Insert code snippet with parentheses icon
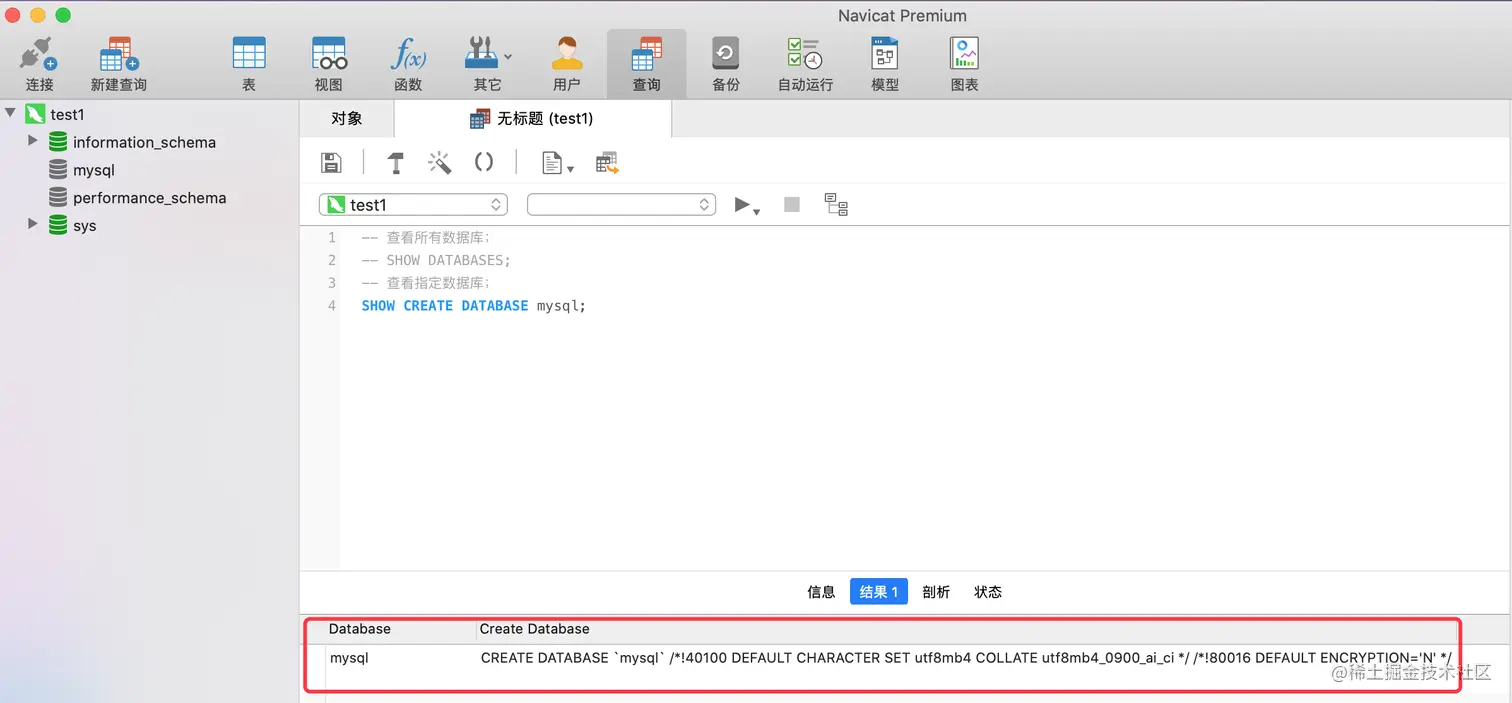Image resolution: width=1512 pixels, height=703 pixels. 484,161
